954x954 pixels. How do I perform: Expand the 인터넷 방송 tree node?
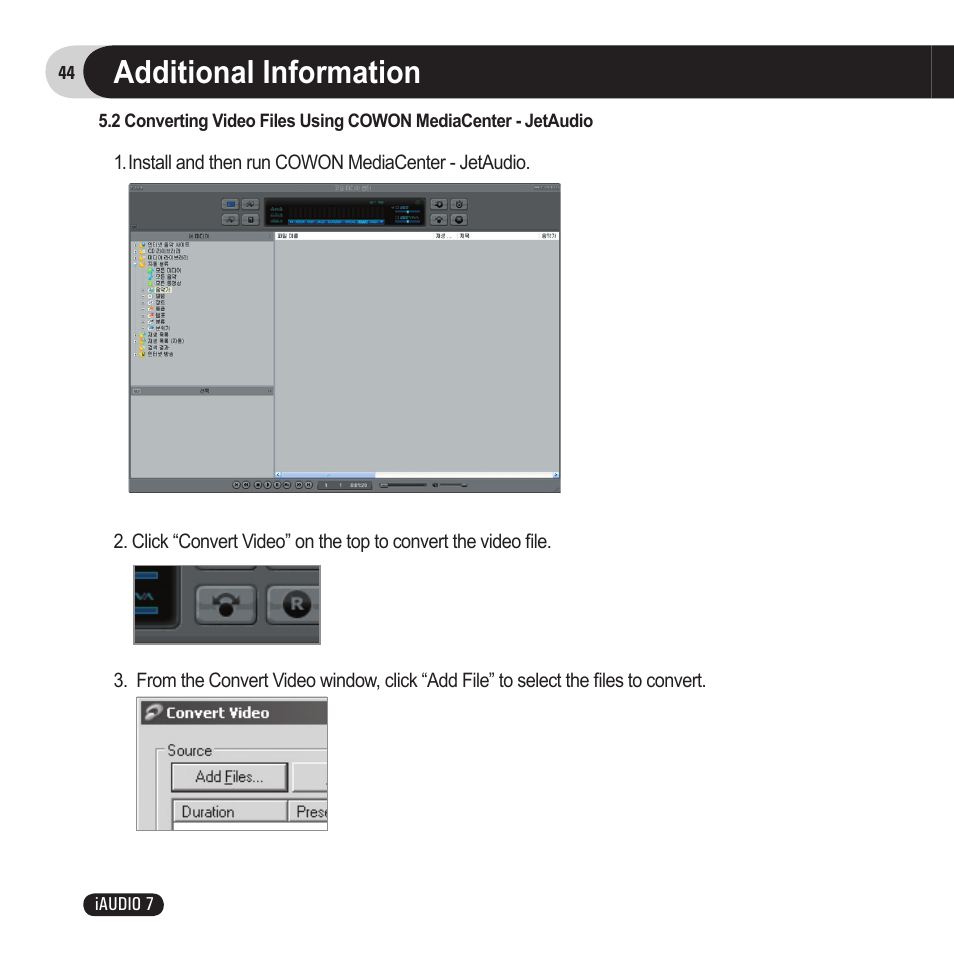point(135,354)
